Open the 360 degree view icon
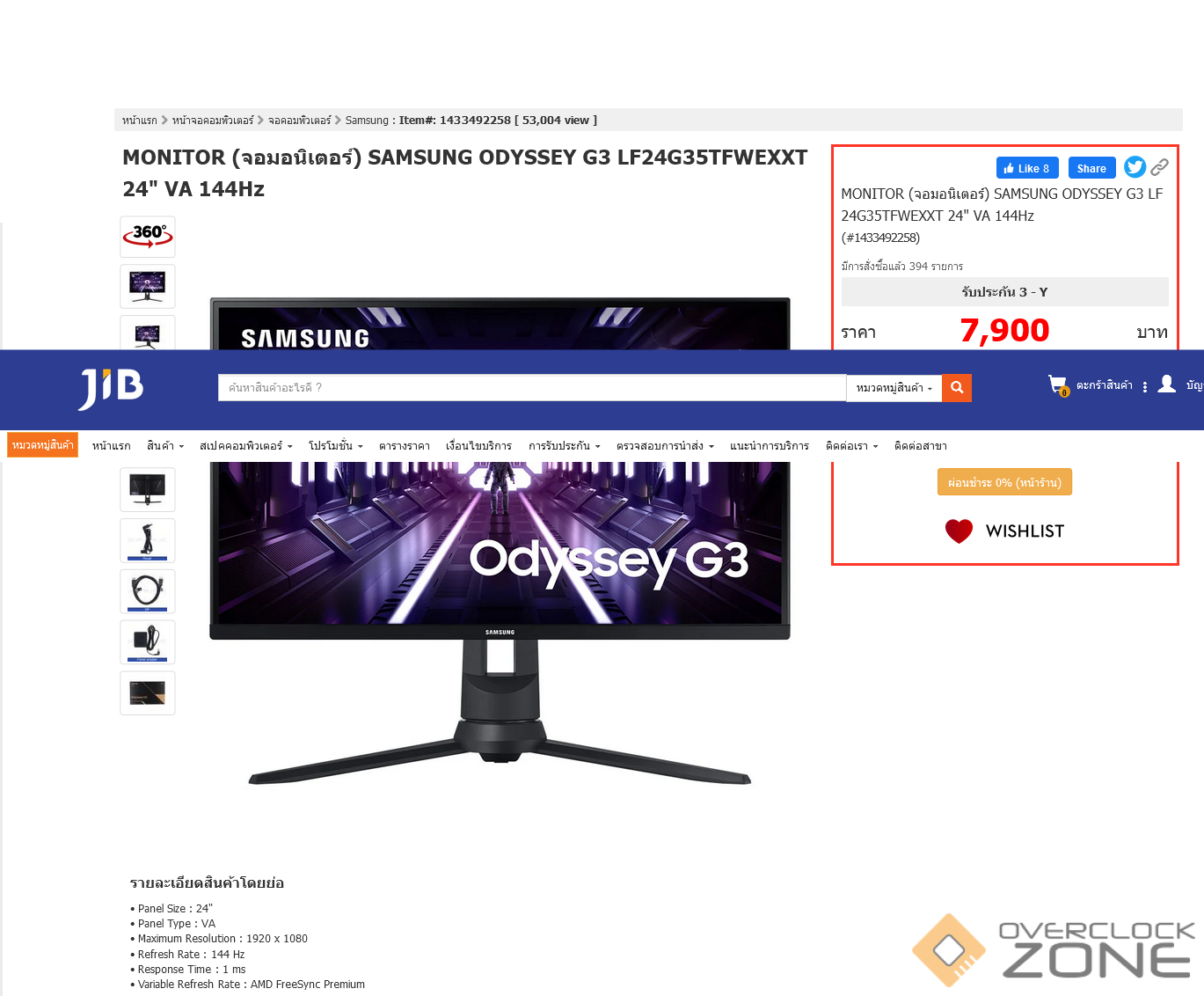The image size is (1204, 996). point(148,237)
